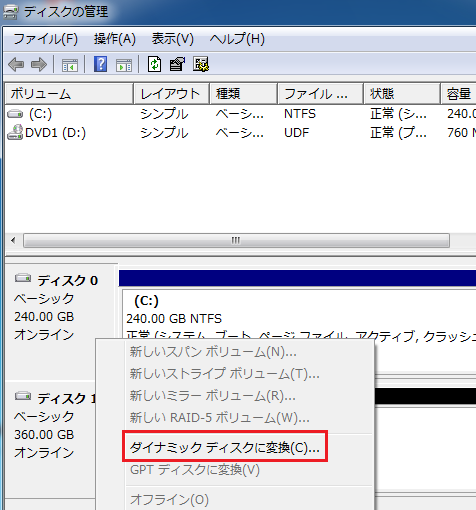Click the DVD1 (D:) disc icon
Viewport: 476px width, 510px height.
pyautogui.click(x=15, y=132)
